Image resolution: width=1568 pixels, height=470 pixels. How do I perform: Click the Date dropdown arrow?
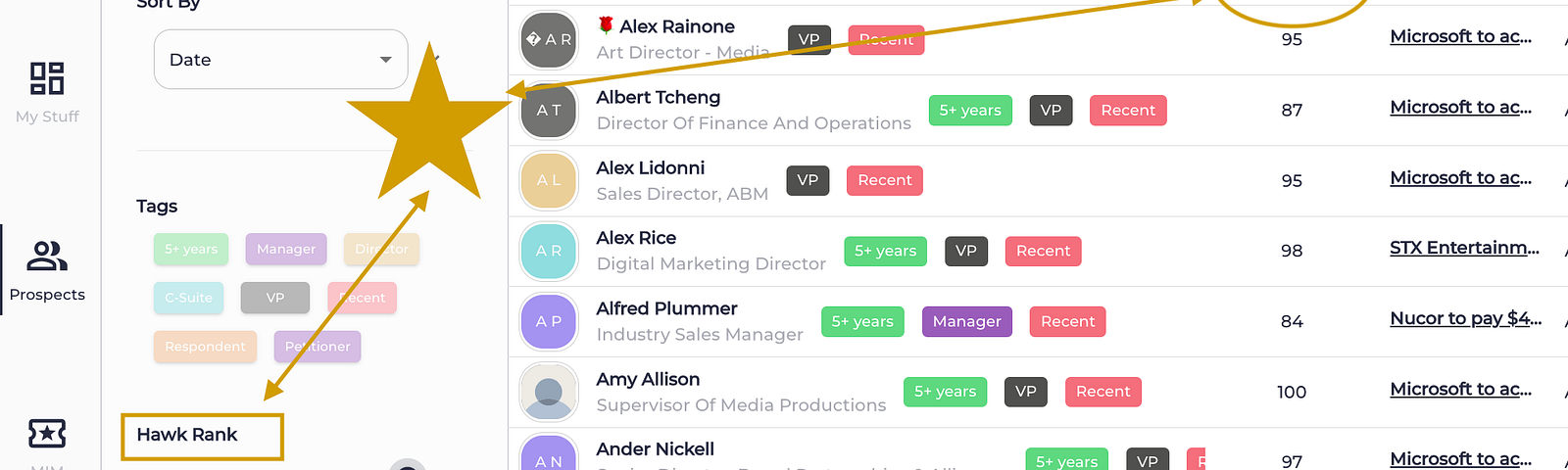coord(386,60)
